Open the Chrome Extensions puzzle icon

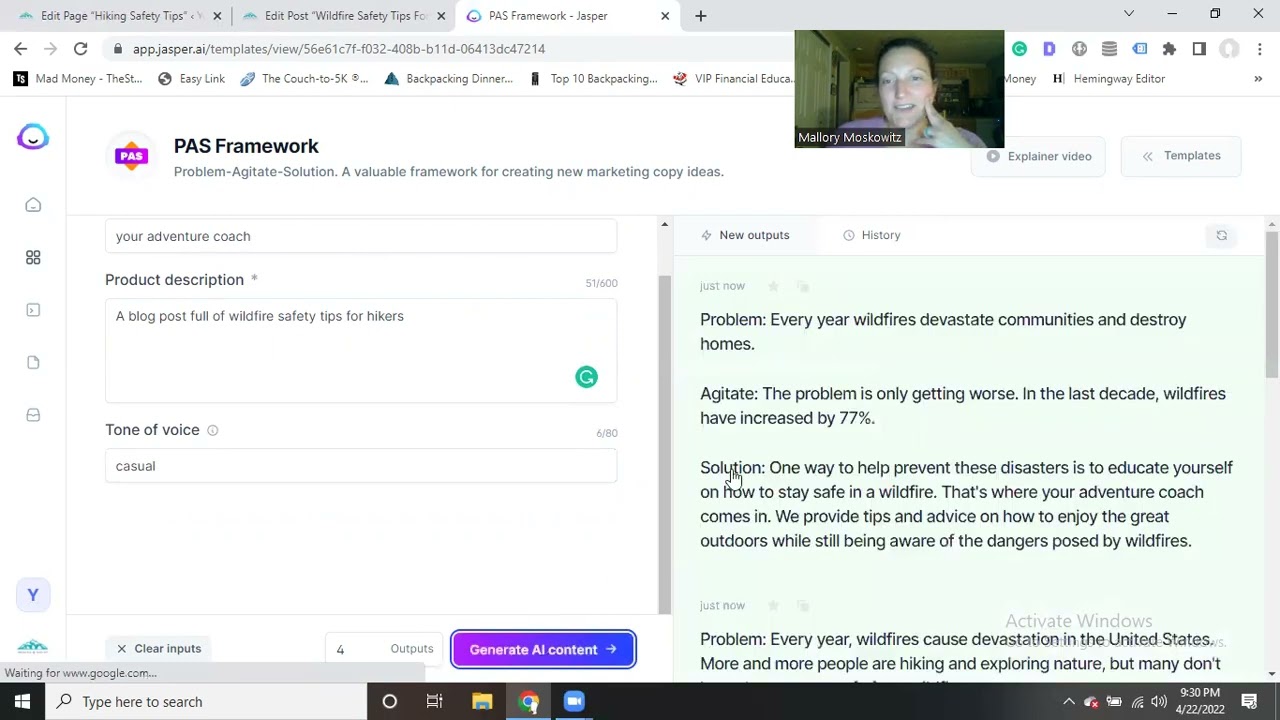click(x=1169, y=48)
